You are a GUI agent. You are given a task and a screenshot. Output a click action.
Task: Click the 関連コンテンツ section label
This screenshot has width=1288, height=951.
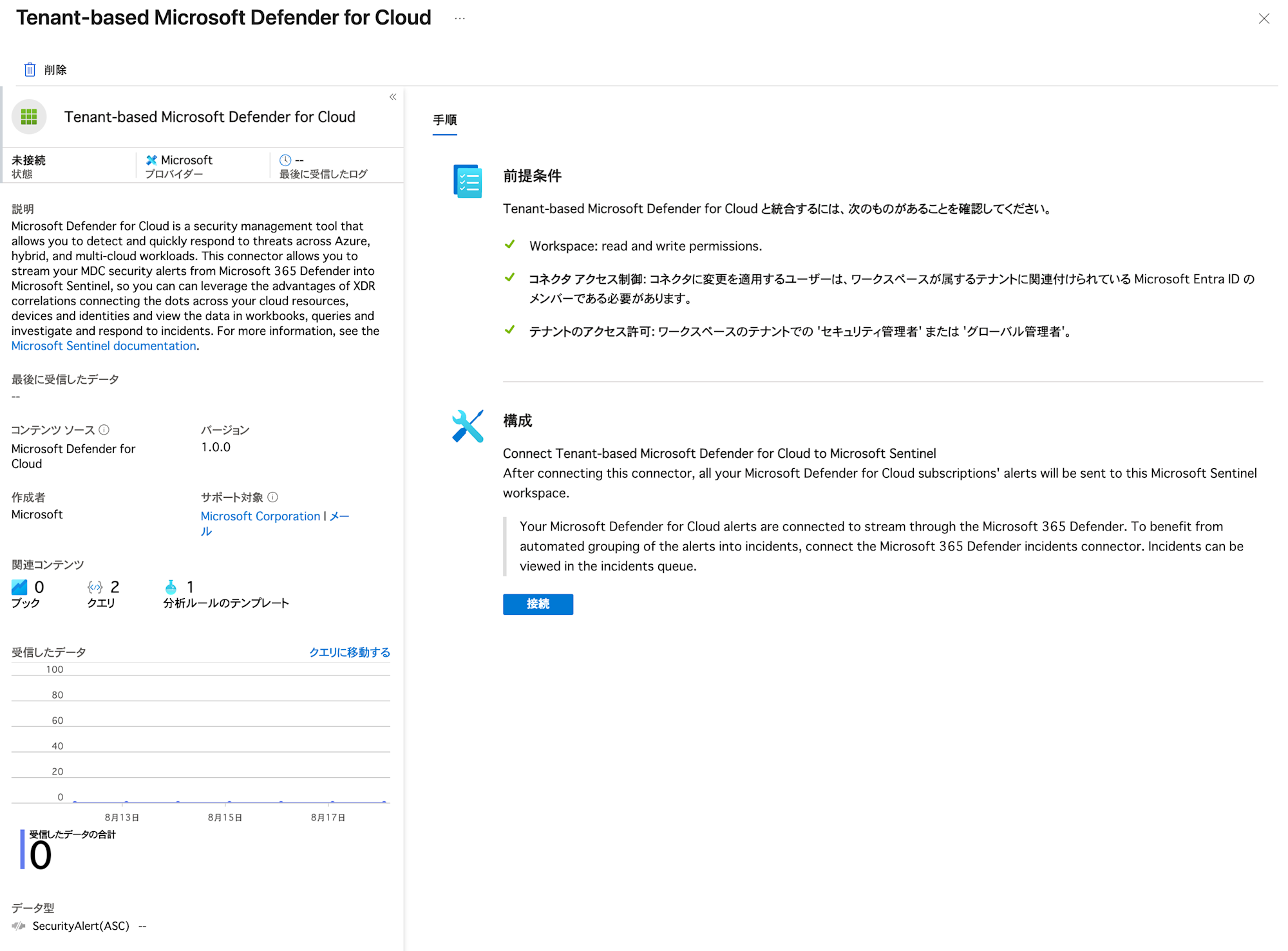[48, 565]
